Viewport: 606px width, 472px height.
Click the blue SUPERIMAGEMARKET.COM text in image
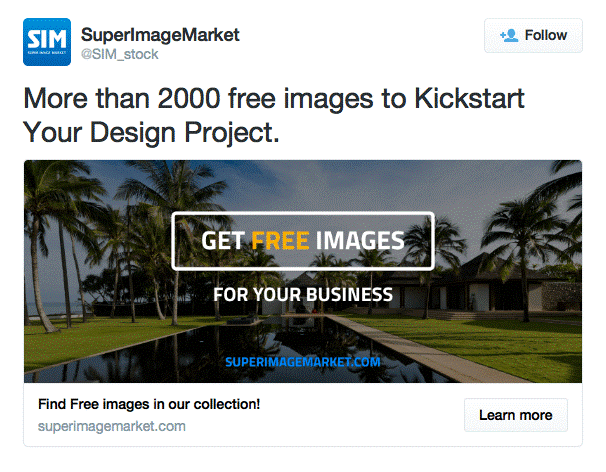point(302,361)
